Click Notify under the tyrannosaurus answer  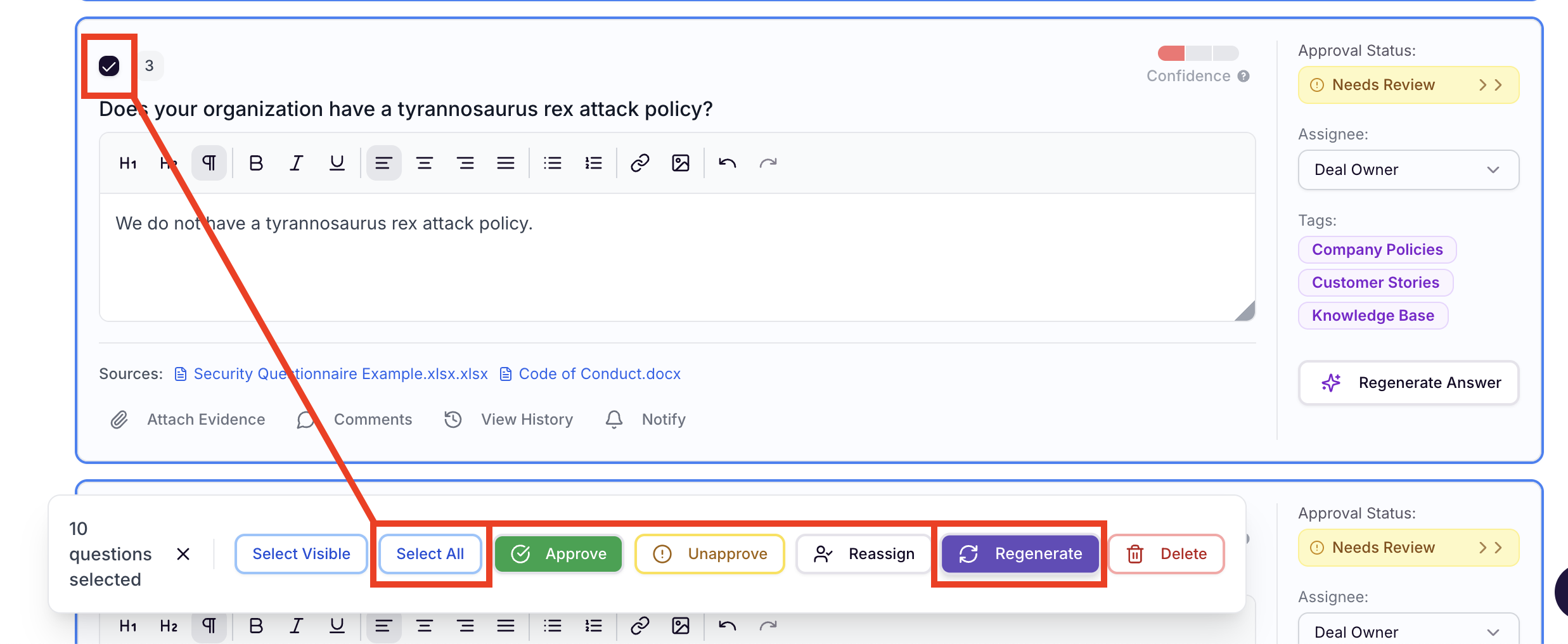(x=645, y=420)
